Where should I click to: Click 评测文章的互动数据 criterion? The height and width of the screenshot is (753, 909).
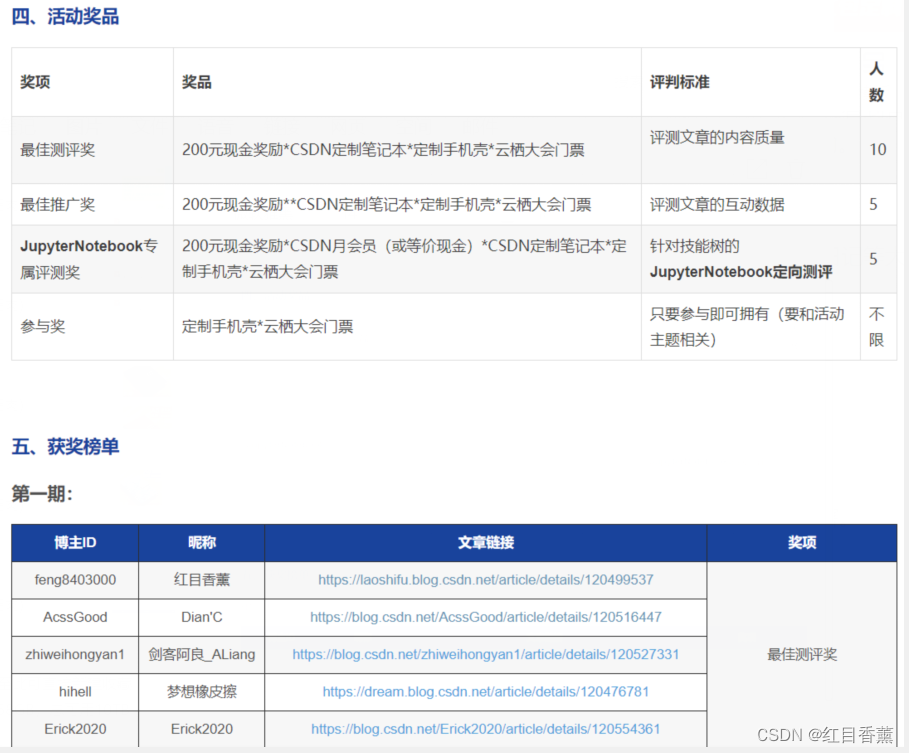pyautogui.click(x=717, y=204)
